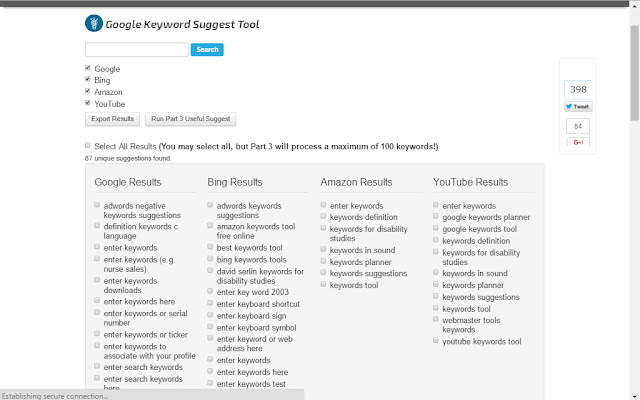Click the 398 tweet count box
Screen dimensions: 640x400
tap(578, 89)
